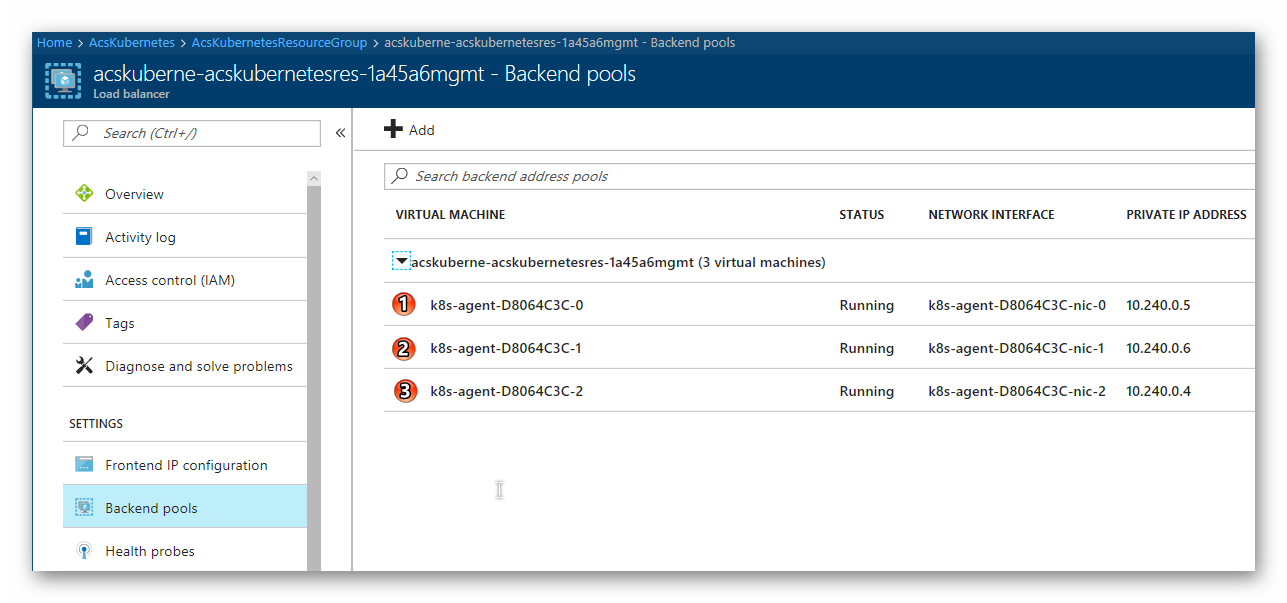Click the sidebar vertical scrollbar thumb
Screen dimensions: 1287x603
pos(314,378)
